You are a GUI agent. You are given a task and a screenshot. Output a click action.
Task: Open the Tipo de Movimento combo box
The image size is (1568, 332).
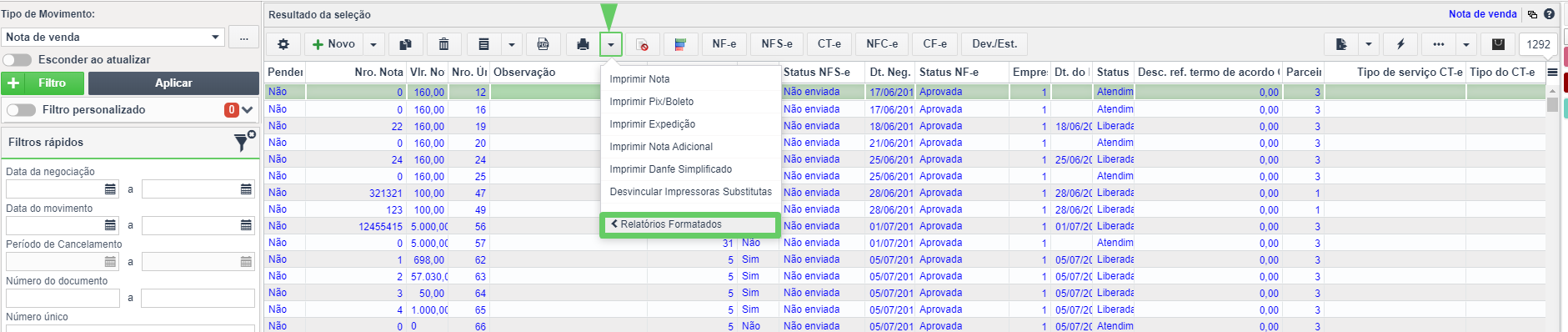coord(113,37)
